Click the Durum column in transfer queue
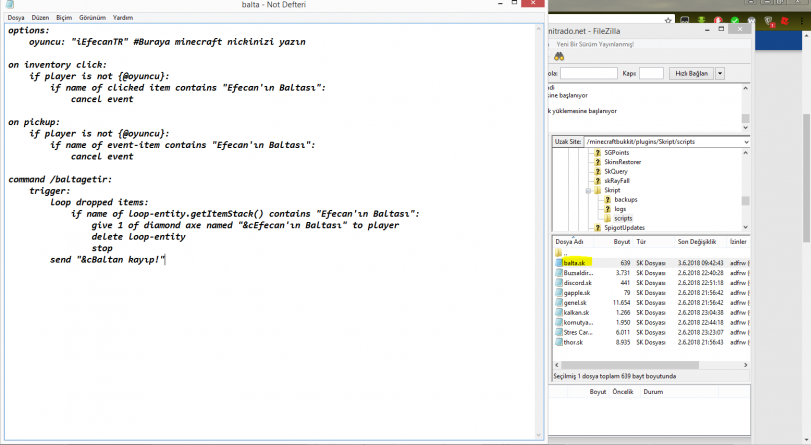Screen dimensions: 811x445 click(x=653, y=392)
